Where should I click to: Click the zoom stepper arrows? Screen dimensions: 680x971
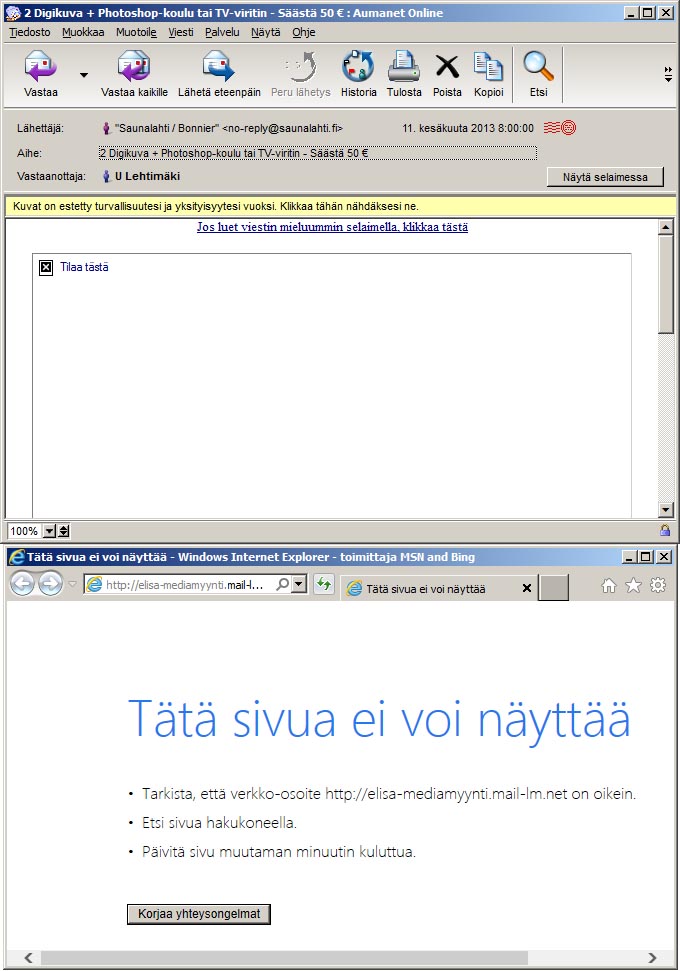click(x=64, y=531)
